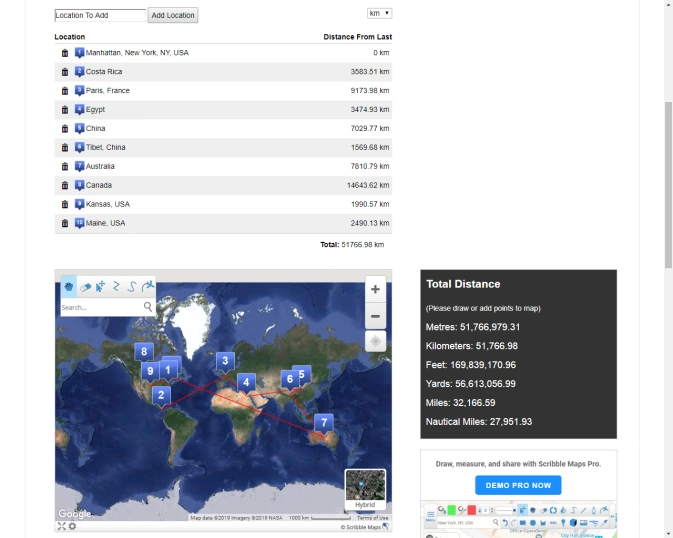Click the Location column header
Viewport: 673px width, 538px height.
[x=70, y=37]
